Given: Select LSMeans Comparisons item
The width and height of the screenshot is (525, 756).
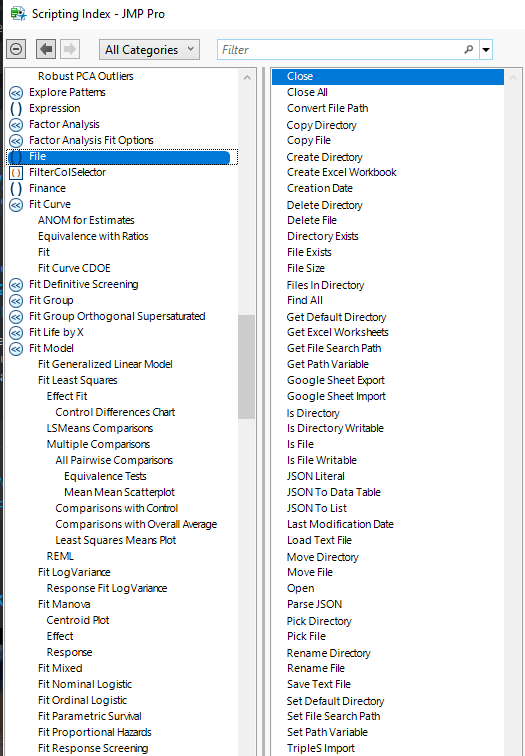Looking at the screenshot, I should pyautogui.click(x=100, y=428).
